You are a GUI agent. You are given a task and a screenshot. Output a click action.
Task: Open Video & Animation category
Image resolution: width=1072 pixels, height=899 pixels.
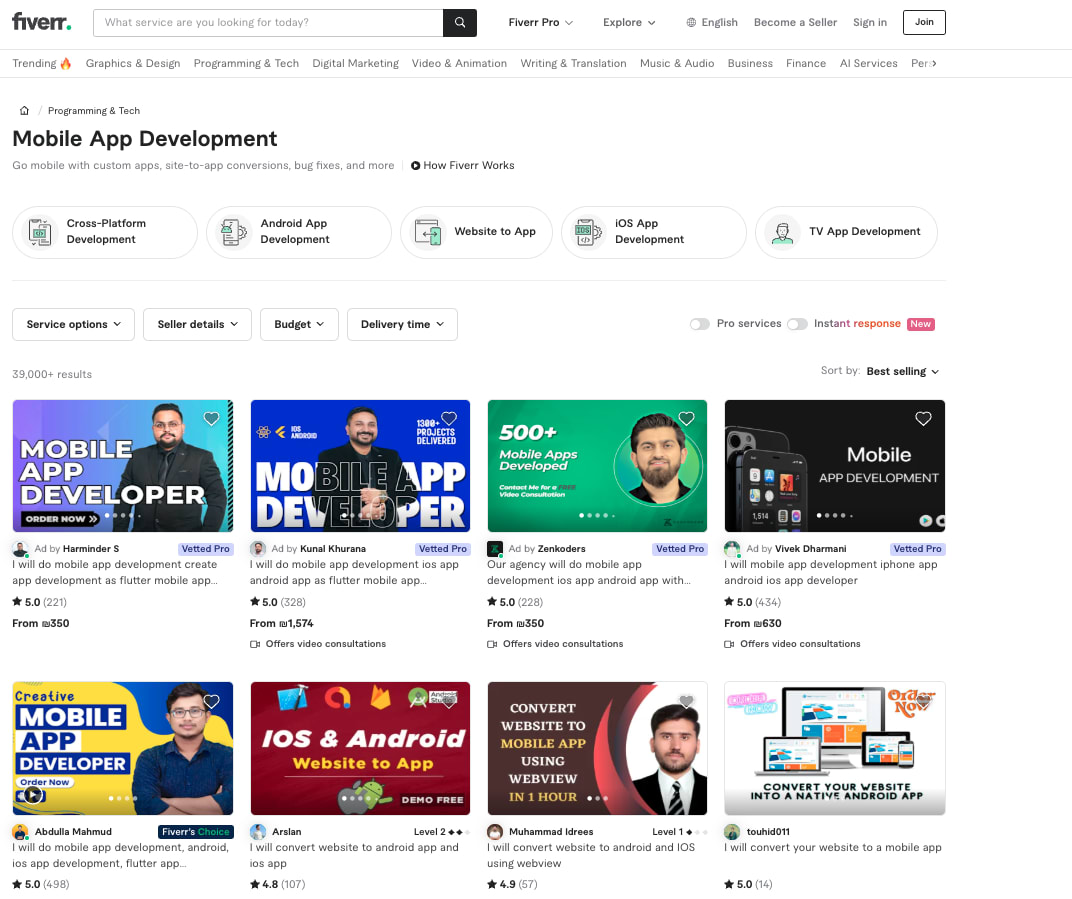click(459, 64)
